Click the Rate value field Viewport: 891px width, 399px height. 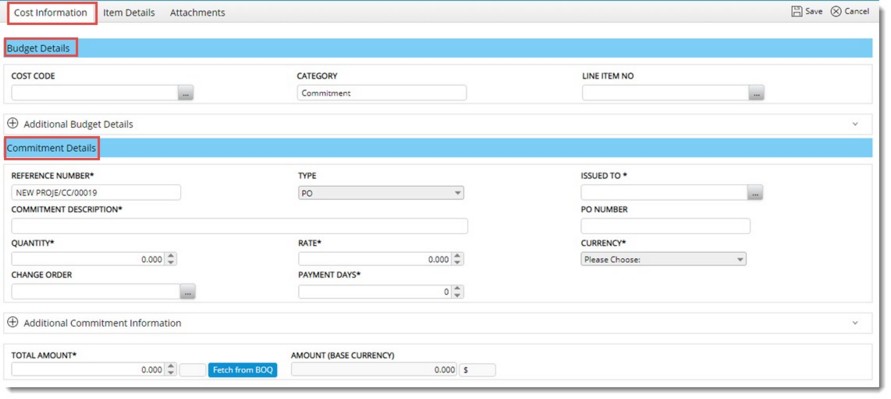coord(376,259)
